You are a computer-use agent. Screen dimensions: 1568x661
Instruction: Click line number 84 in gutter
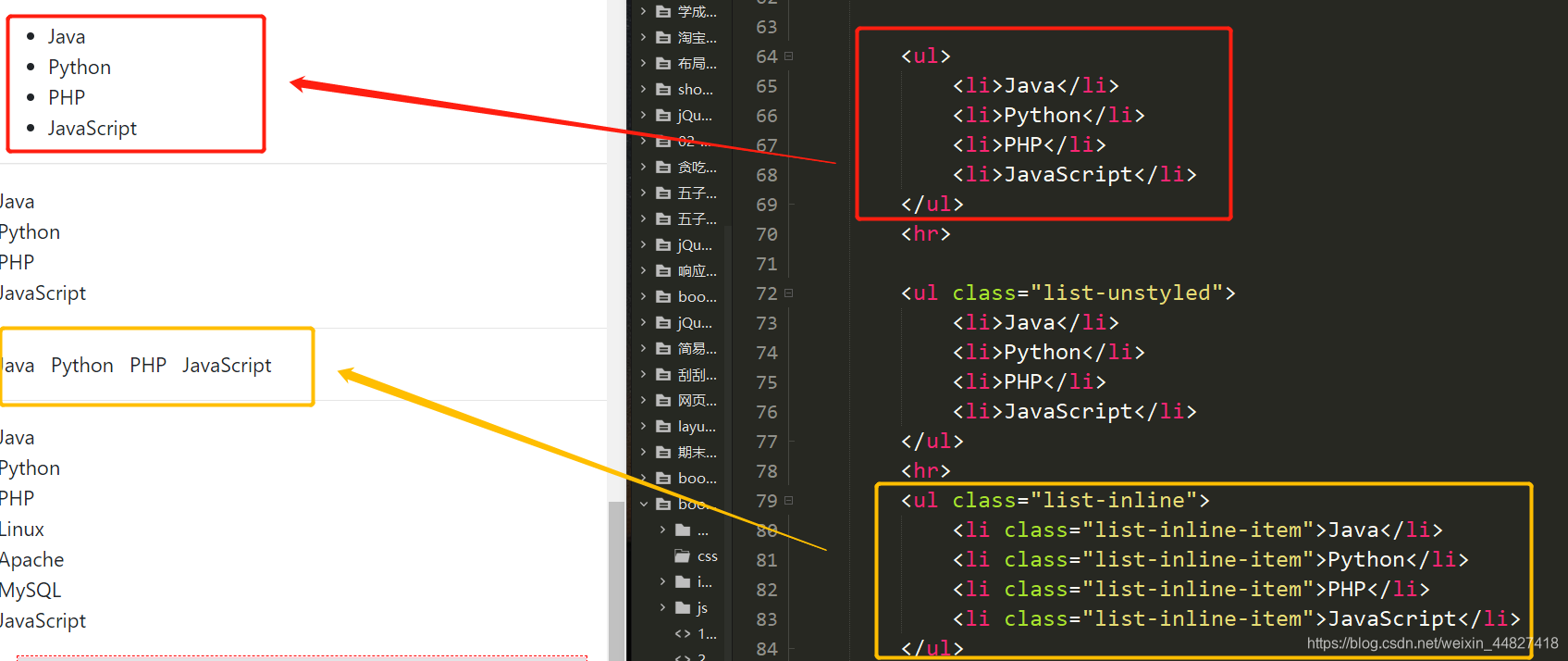point(767,649)
